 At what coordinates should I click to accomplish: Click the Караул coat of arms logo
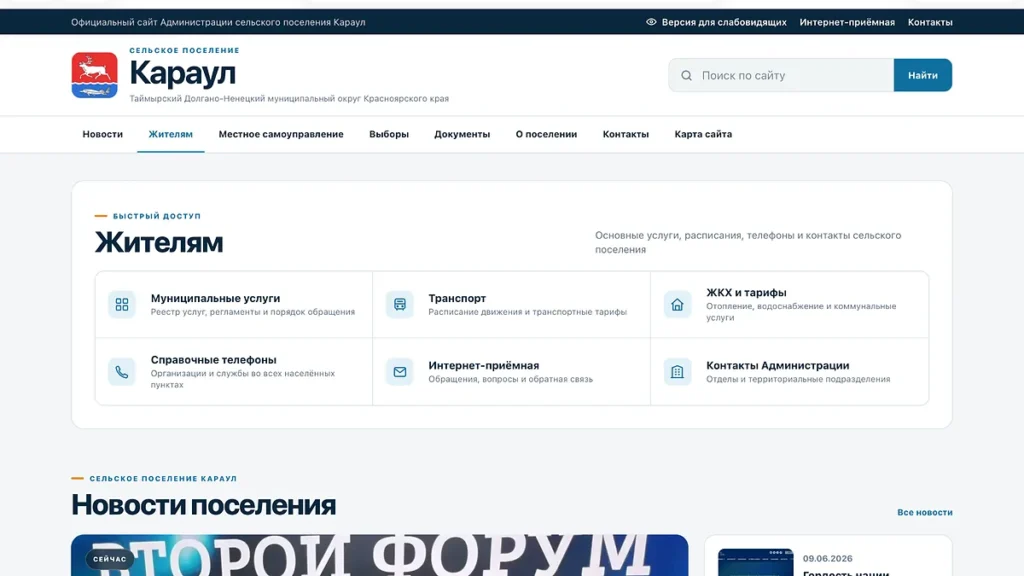click(x=94, y=75)
